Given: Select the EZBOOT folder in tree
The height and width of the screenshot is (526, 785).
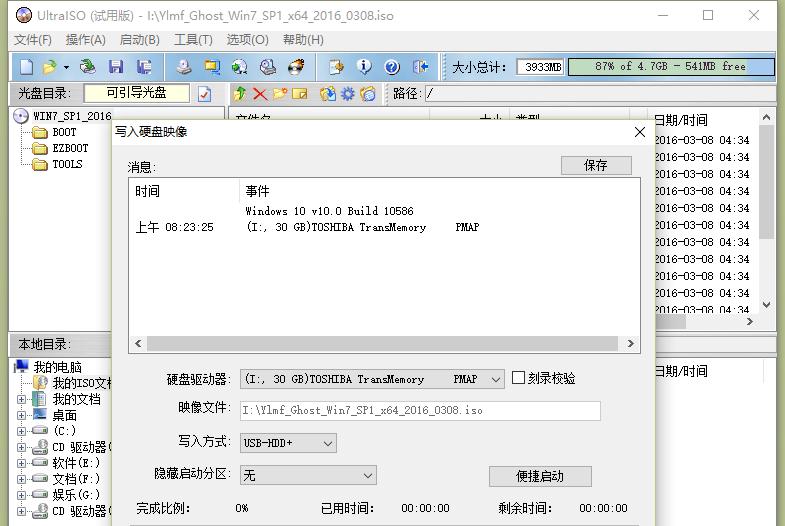Looking at the screenshot, I should click(70, 149).
